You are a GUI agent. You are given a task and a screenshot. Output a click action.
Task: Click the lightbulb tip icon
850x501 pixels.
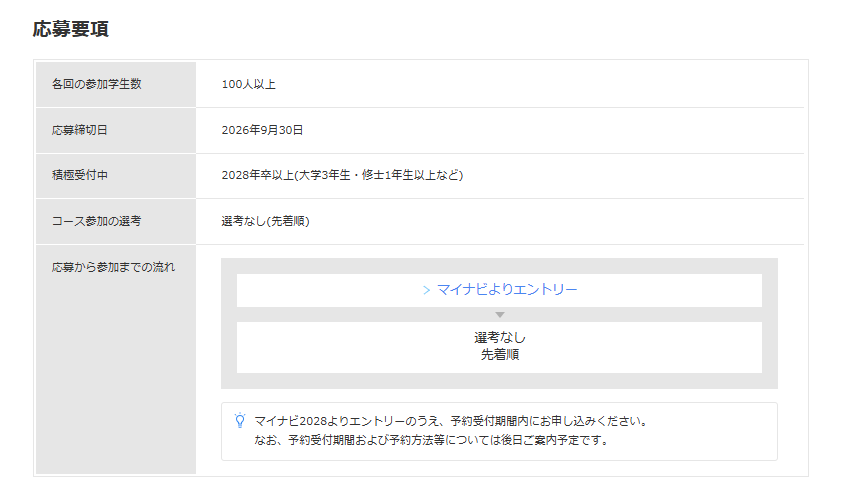click(240, 421)
